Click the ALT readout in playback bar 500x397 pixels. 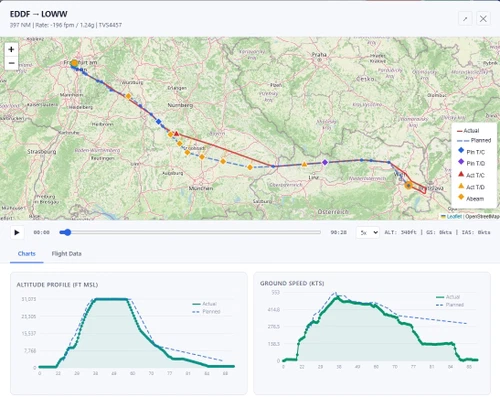(400, 232)
